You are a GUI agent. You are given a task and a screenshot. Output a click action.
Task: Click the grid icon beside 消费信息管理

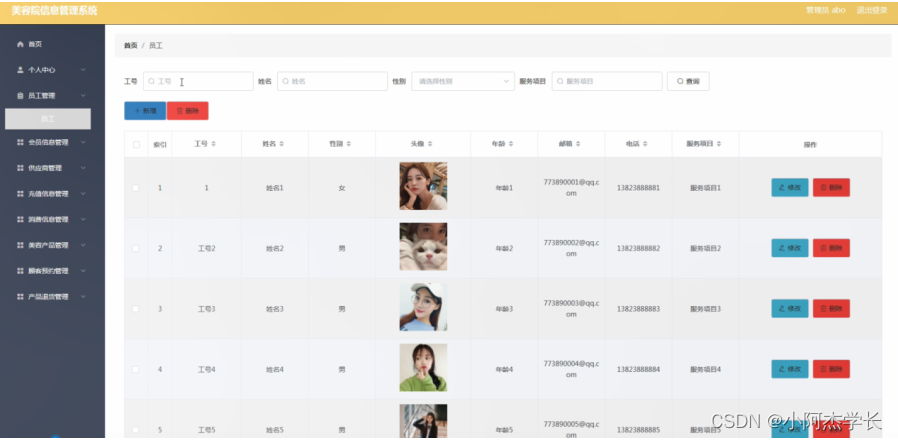[x=20, y=219]
